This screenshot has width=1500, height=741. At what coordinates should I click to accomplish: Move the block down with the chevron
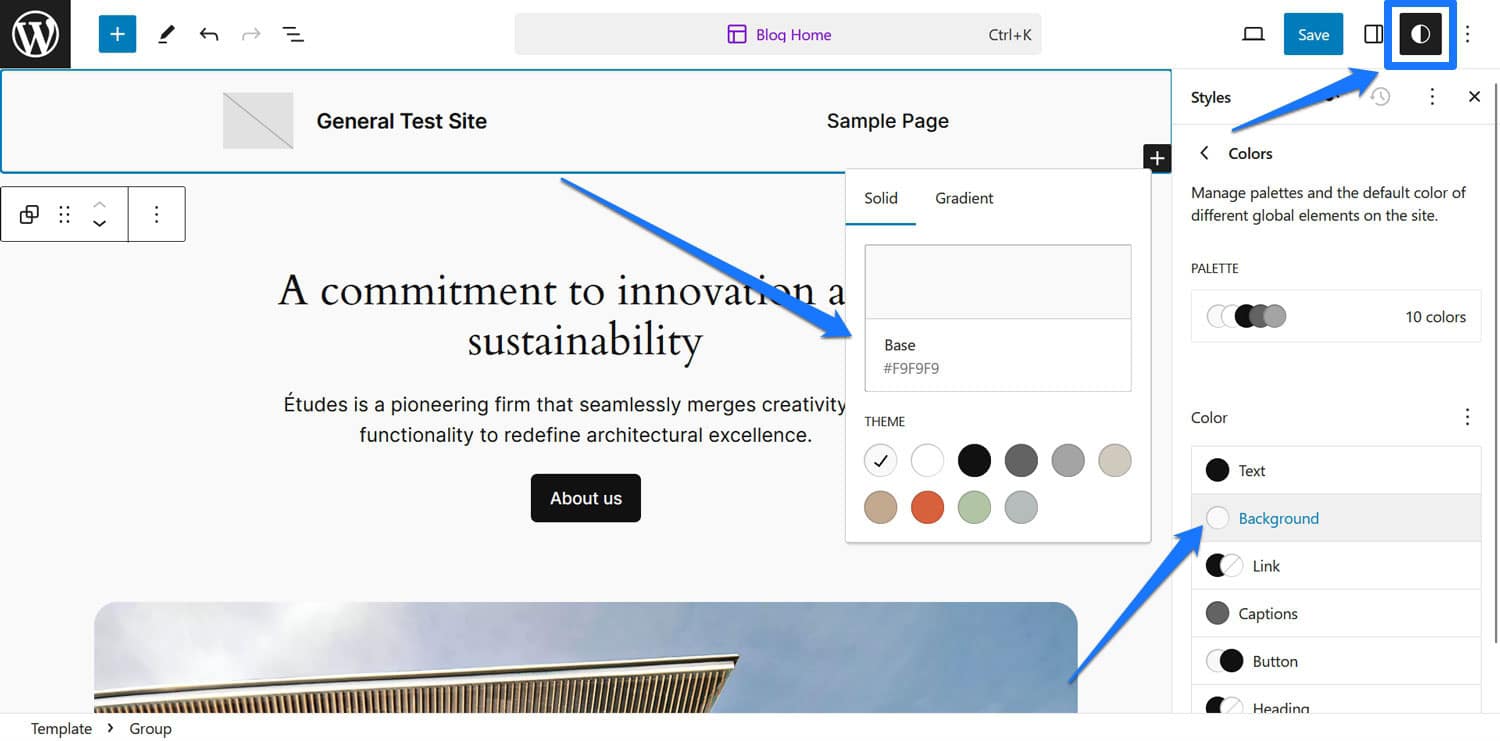100,223
